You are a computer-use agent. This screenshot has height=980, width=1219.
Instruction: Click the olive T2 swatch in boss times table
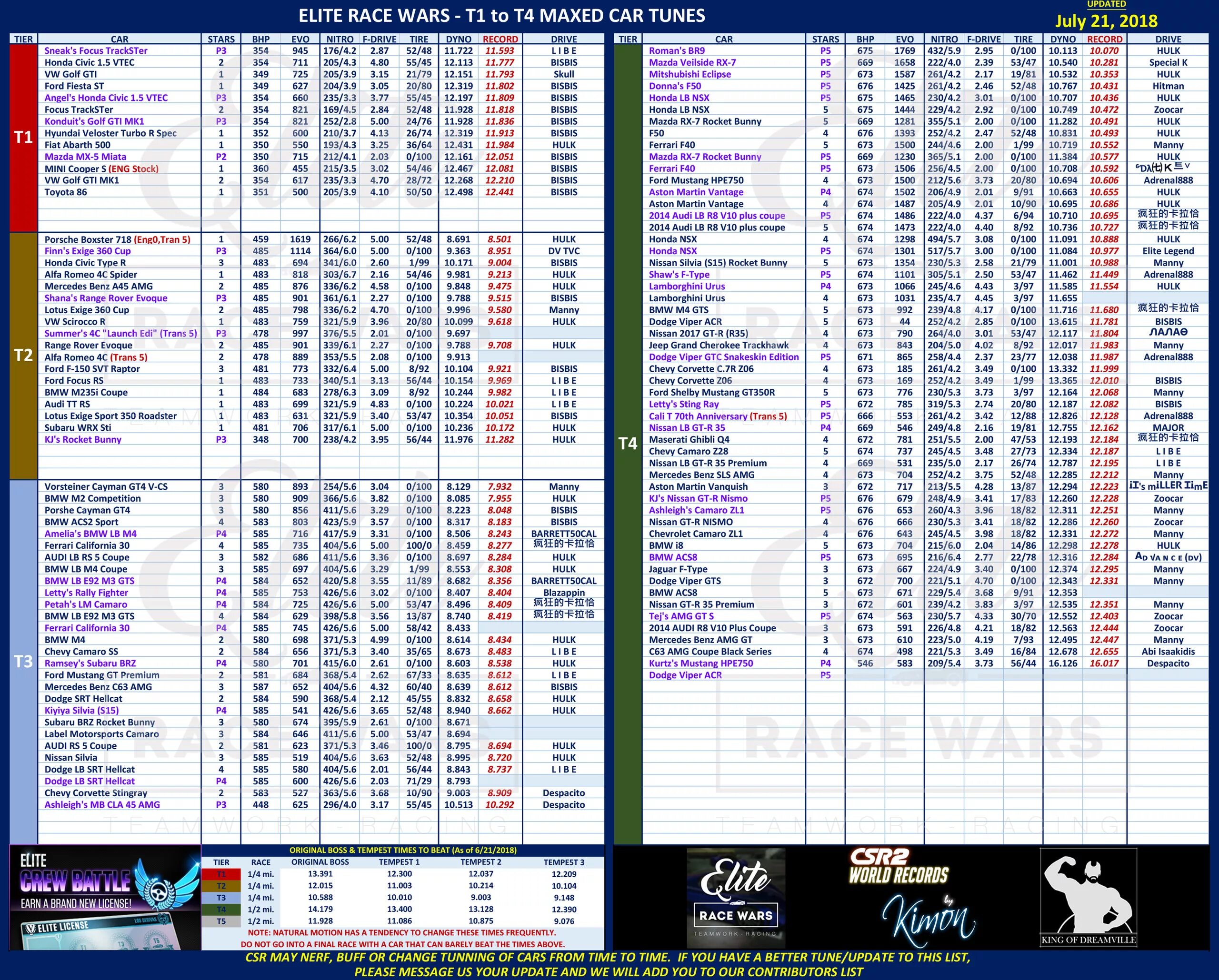tap(221, 886)
